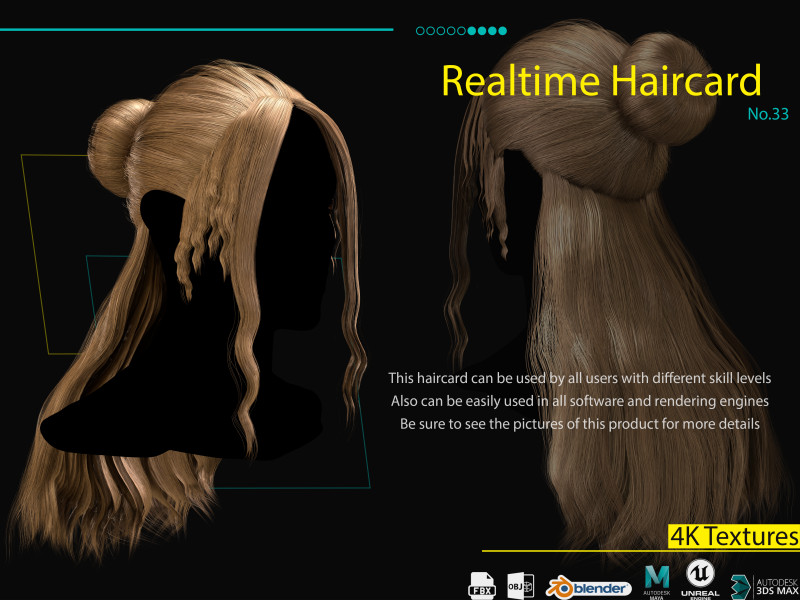Click the Unreal Engine logo
This screenshot has height=600, width=800.
[x=699, y=579]
